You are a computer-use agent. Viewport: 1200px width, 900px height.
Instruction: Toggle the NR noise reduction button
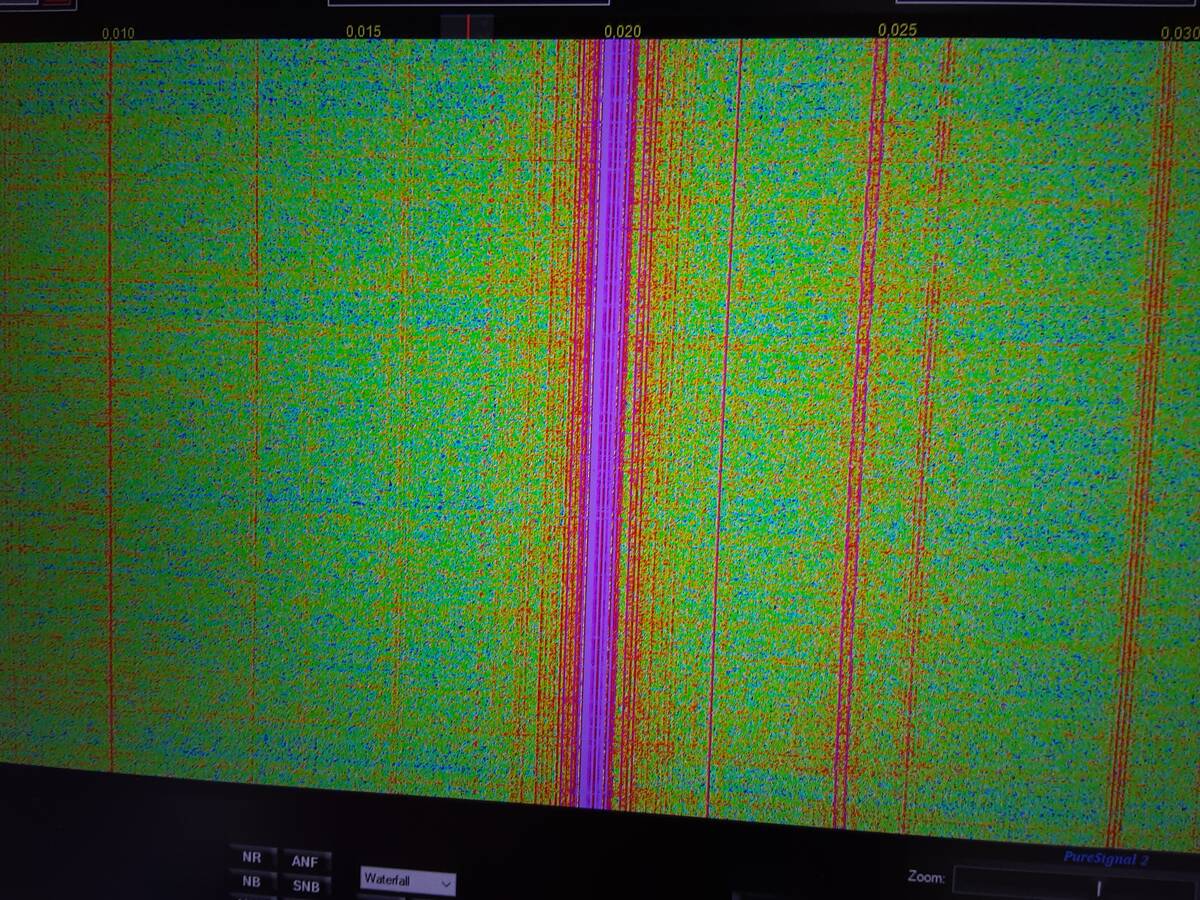coord(253,858)
